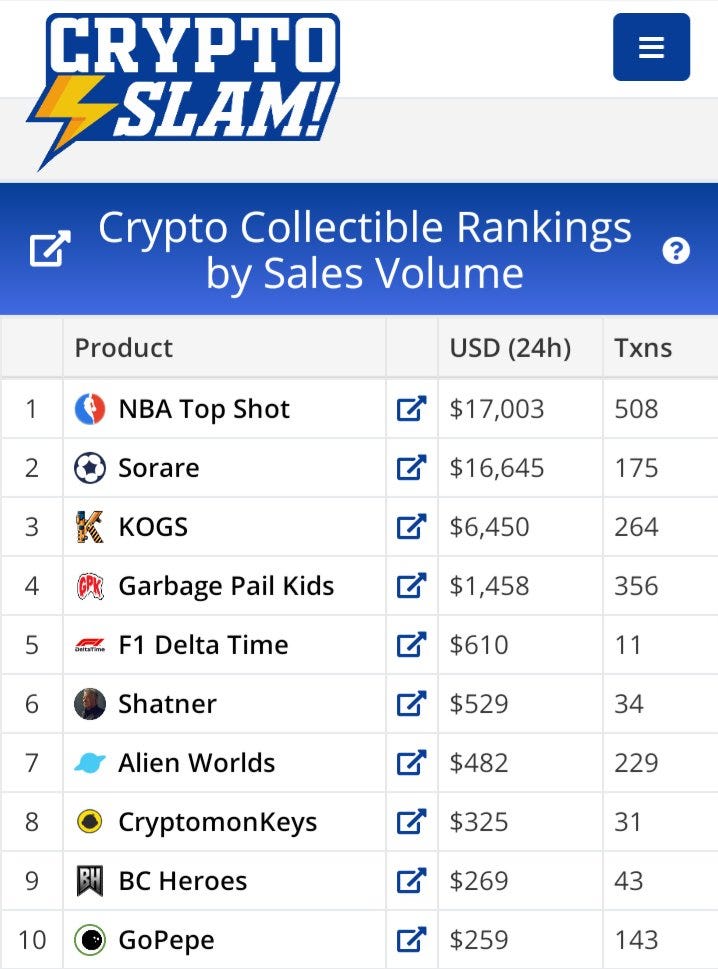Open the BC Heroes product link
This screenshot has height=969, width=718.
(182, 881)
